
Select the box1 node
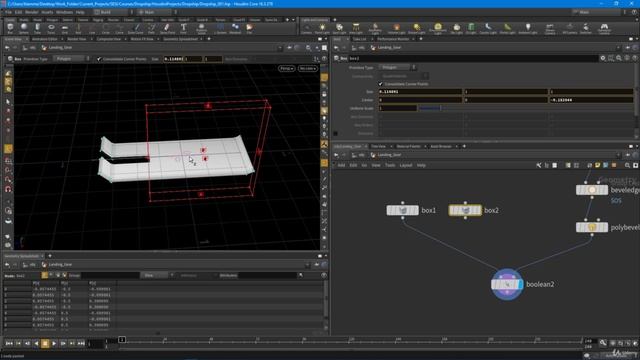(402, 210)
